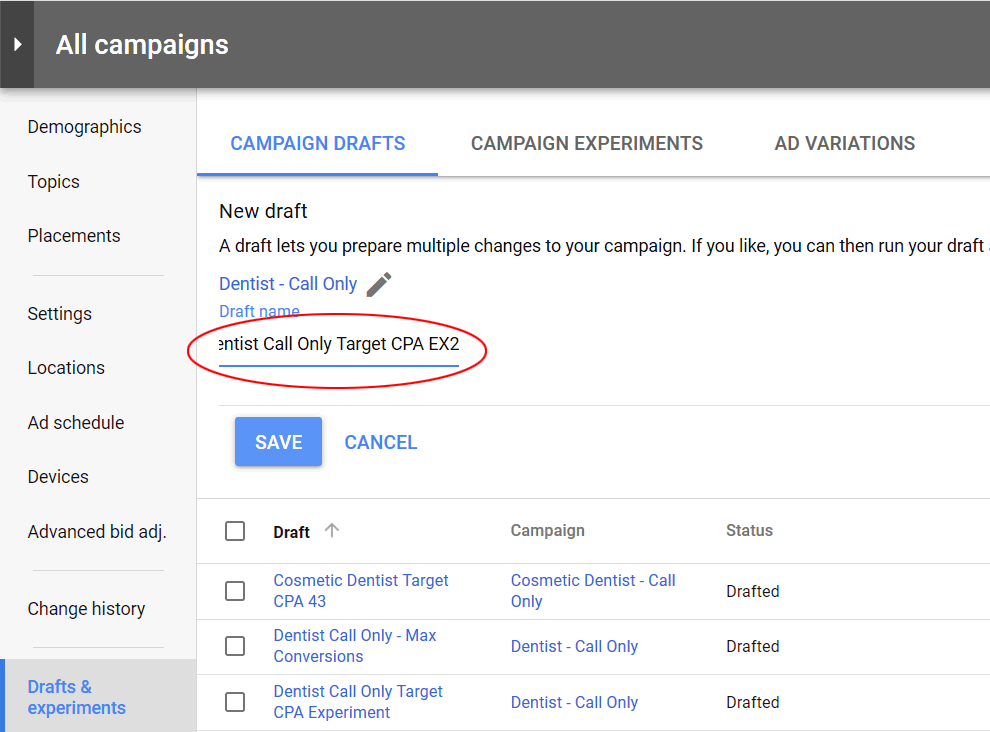Cancel the new draft
Viewport: 990px width, 732px height.
pyautogui.click(x=381, y=442)
